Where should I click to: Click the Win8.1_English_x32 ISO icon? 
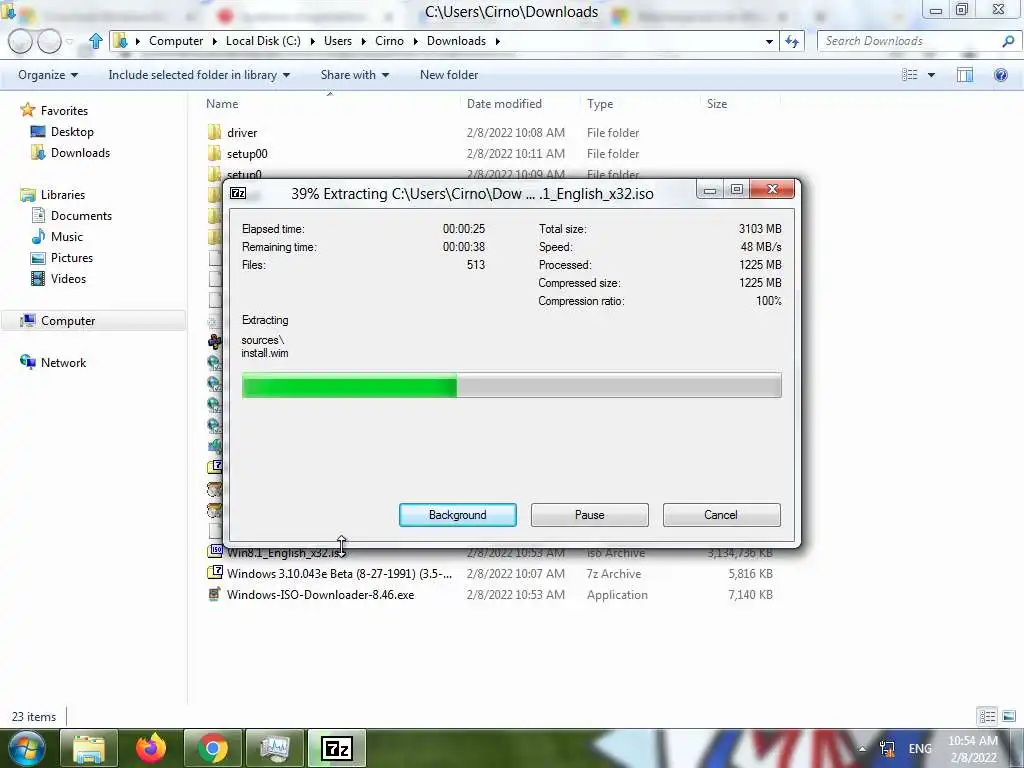(216, 551)
